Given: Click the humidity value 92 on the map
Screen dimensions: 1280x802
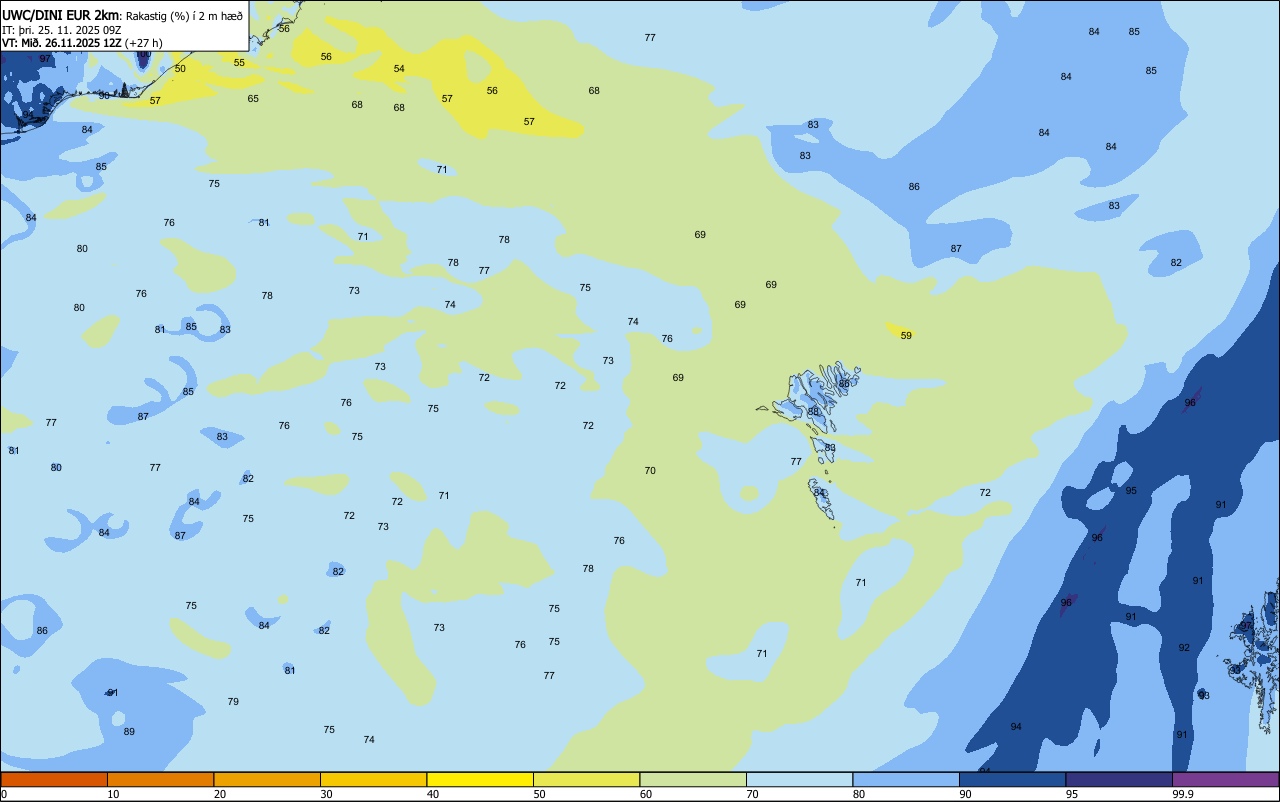Looking at the screenshot, I should 1184,648.
